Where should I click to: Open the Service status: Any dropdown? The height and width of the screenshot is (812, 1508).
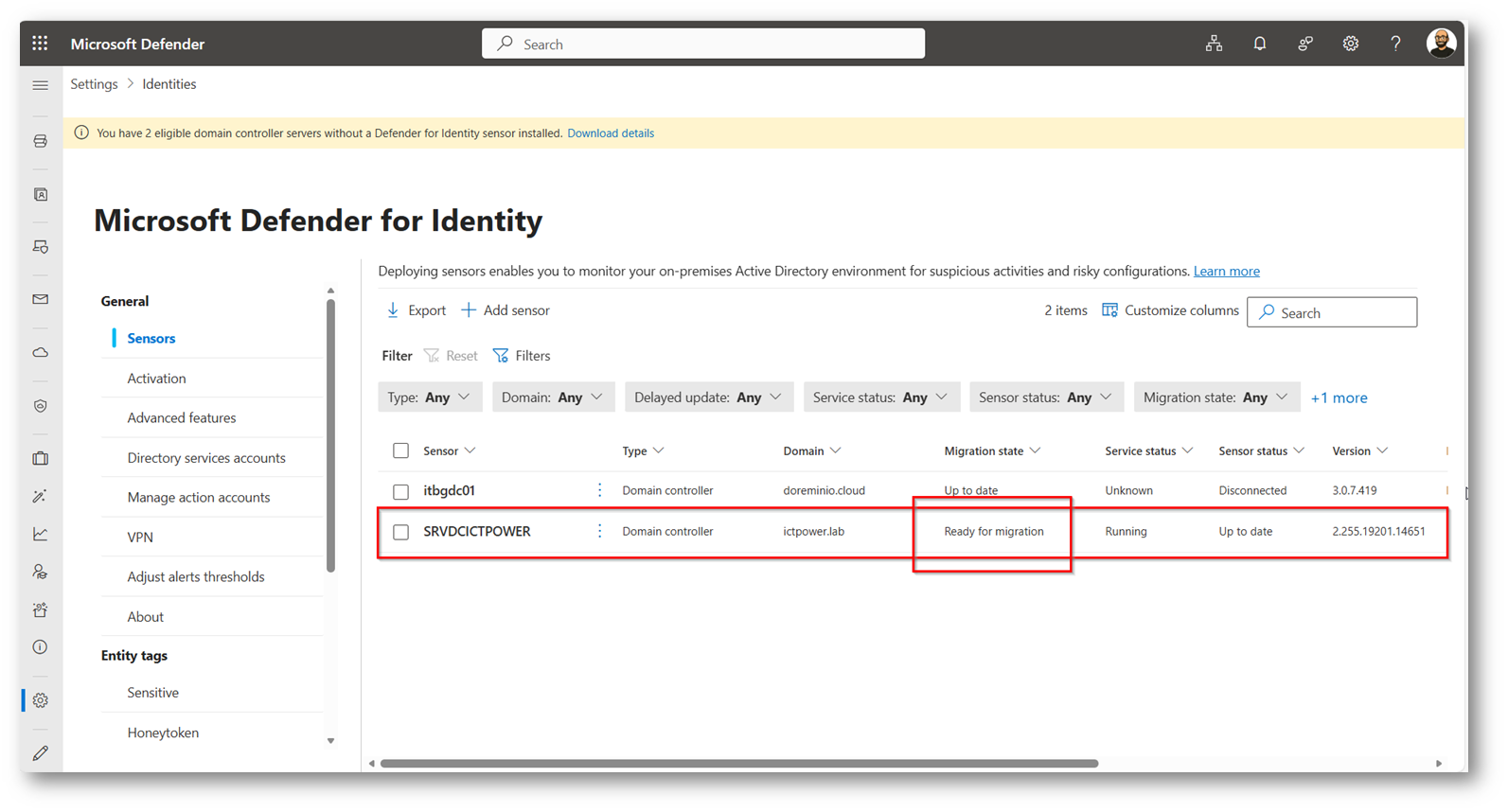pos(881,397)
